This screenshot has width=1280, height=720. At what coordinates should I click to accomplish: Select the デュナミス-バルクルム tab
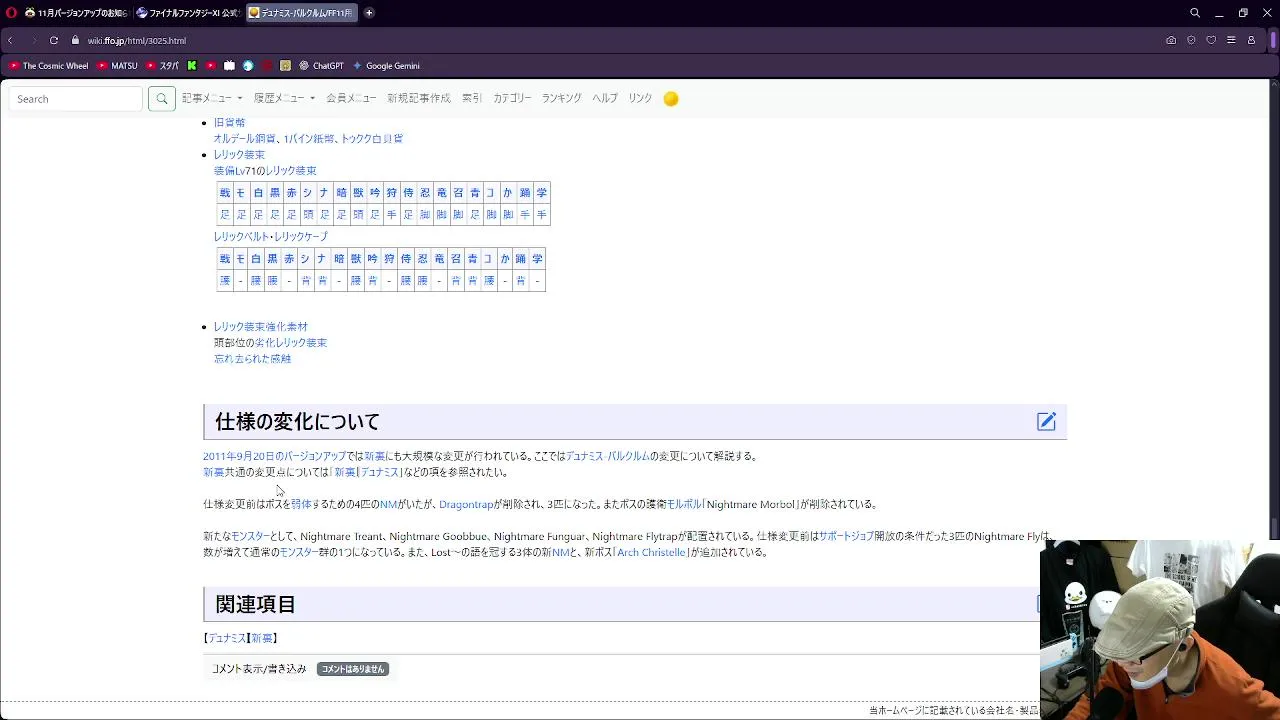(x=300, y=13)
